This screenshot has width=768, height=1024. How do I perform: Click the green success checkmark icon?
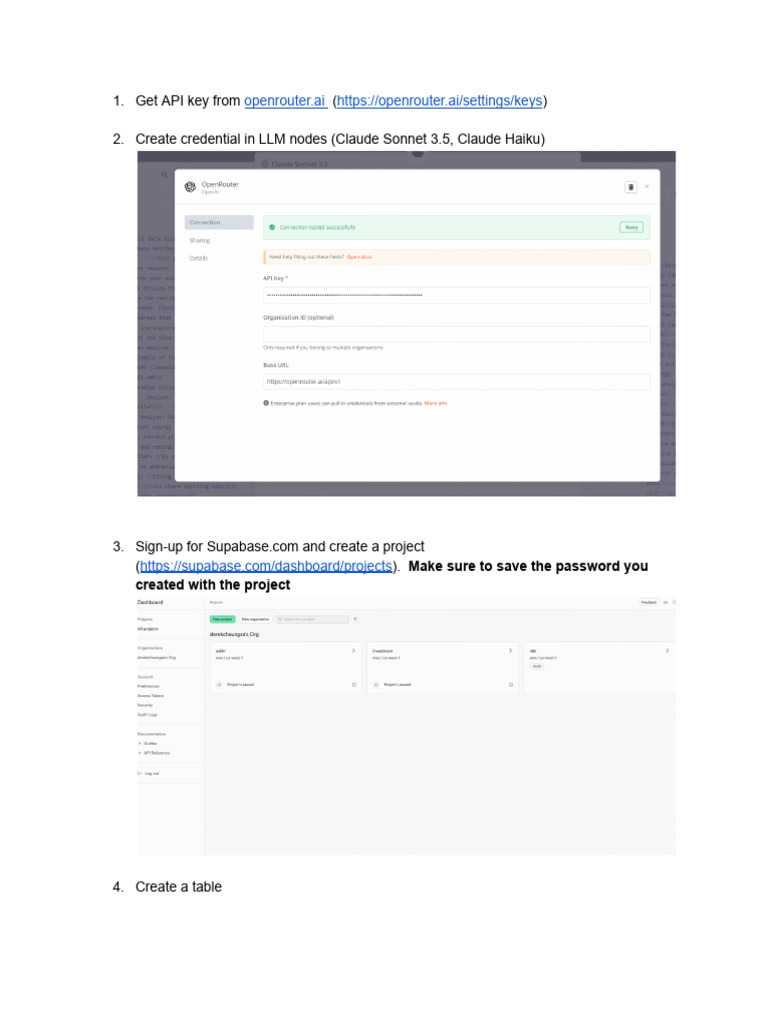(272, 227)
